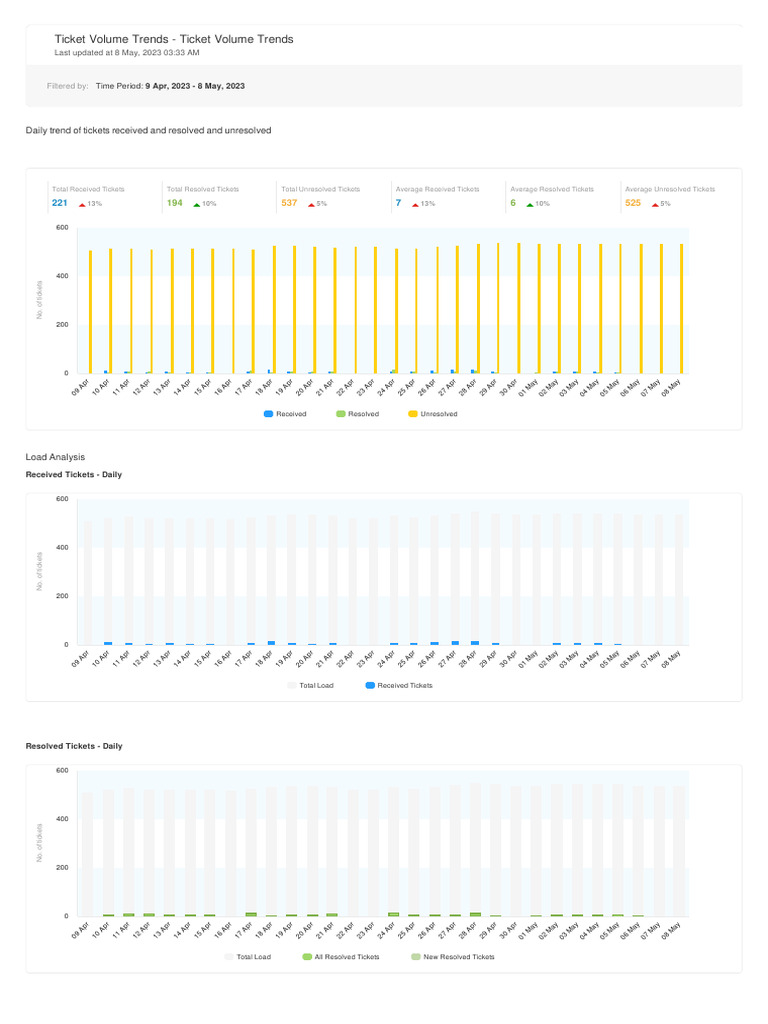
Task: Click the red trend arrow under Total Unresolved Tickets
Action: click(x=312, y=205)
